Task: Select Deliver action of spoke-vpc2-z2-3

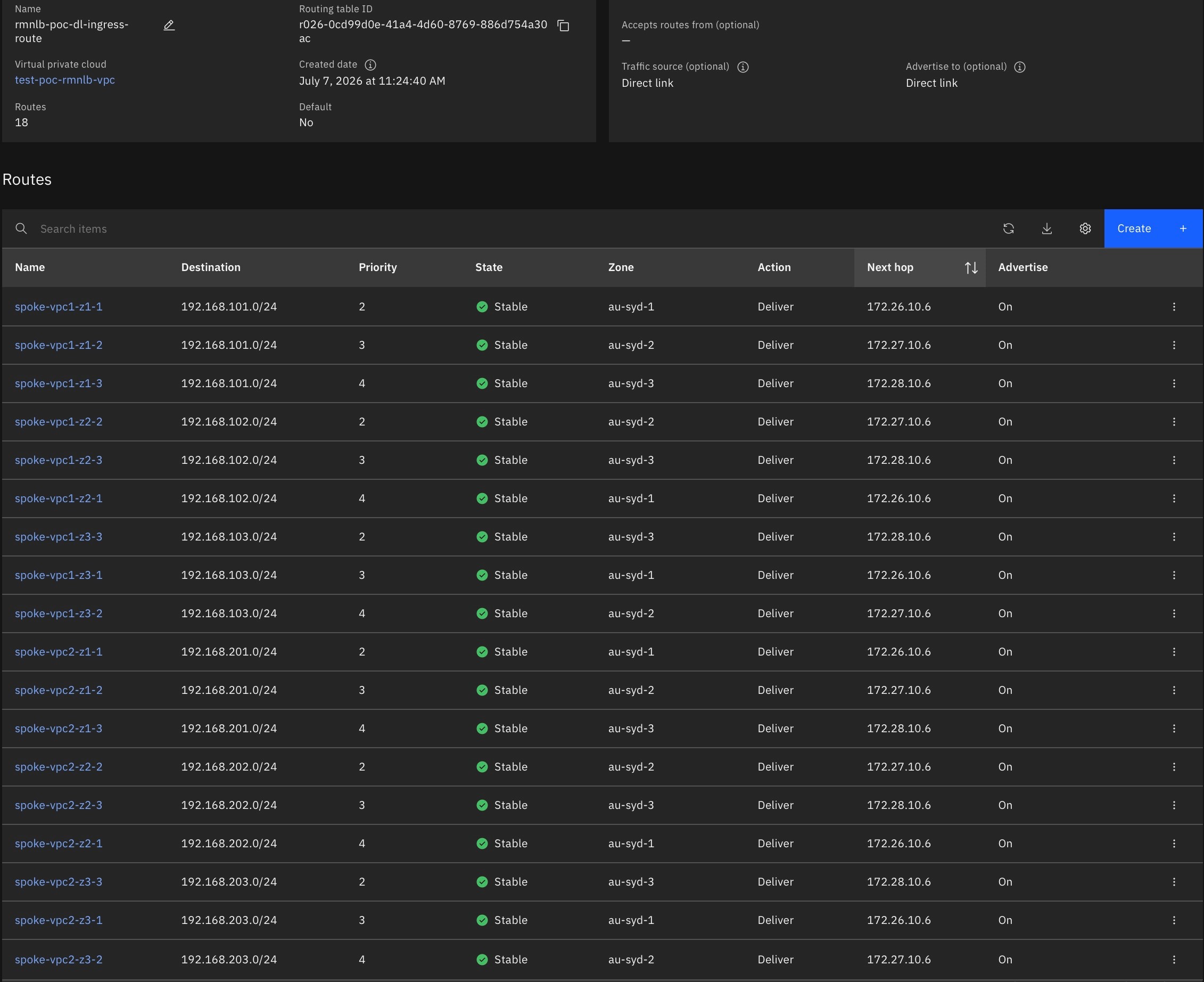Action: [x=776, y=806]
